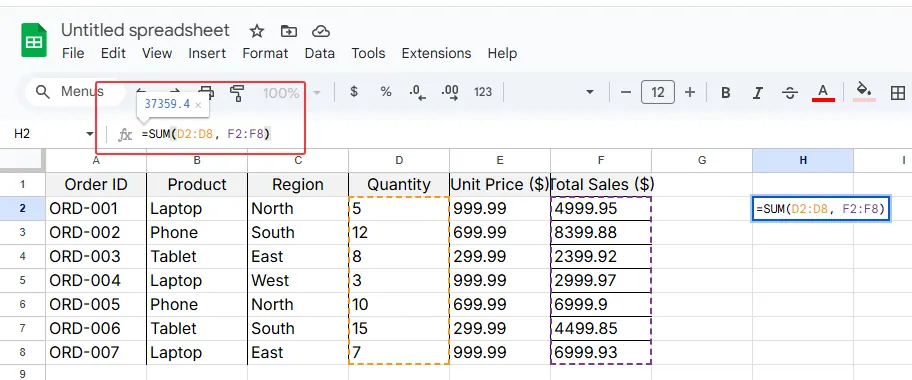
Task: Select Tablet cell in ORD-006 row
Action: tap(197, 329)
